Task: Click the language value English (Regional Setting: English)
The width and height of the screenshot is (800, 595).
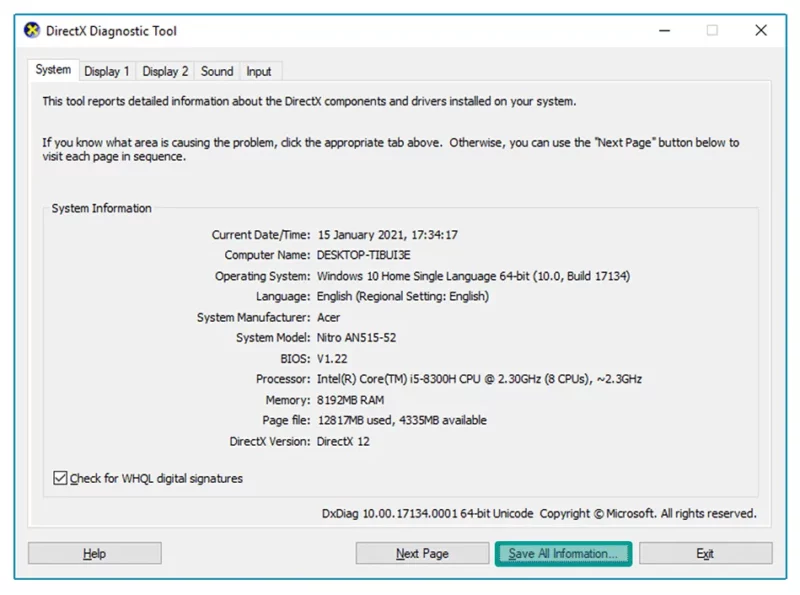Action: point(403,296)
